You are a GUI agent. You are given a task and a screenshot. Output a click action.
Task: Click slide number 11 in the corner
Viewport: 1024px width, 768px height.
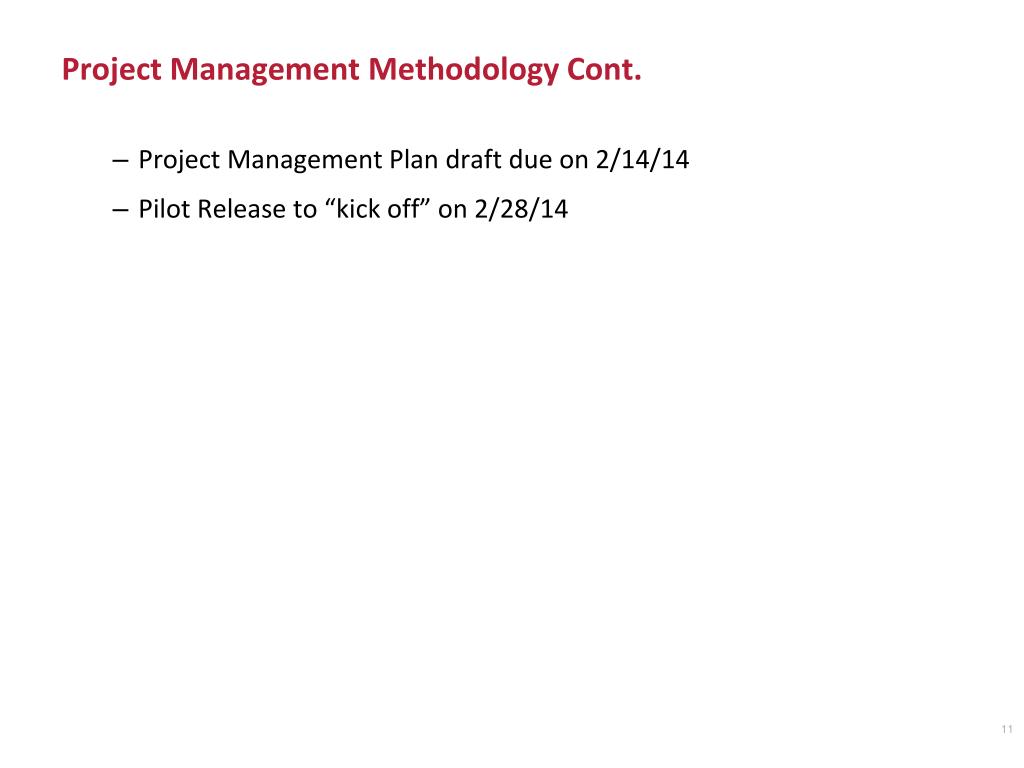[x=1006, y=729]
